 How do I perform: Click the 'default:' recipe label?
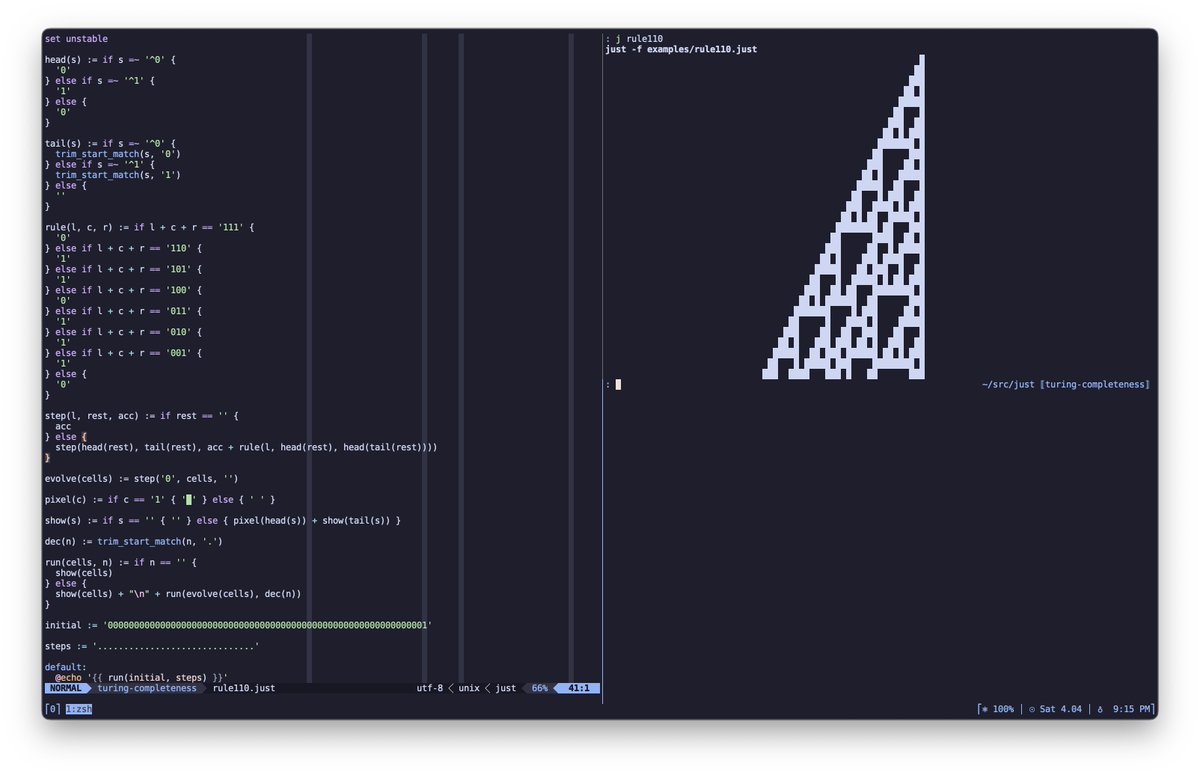coord(65,667)
